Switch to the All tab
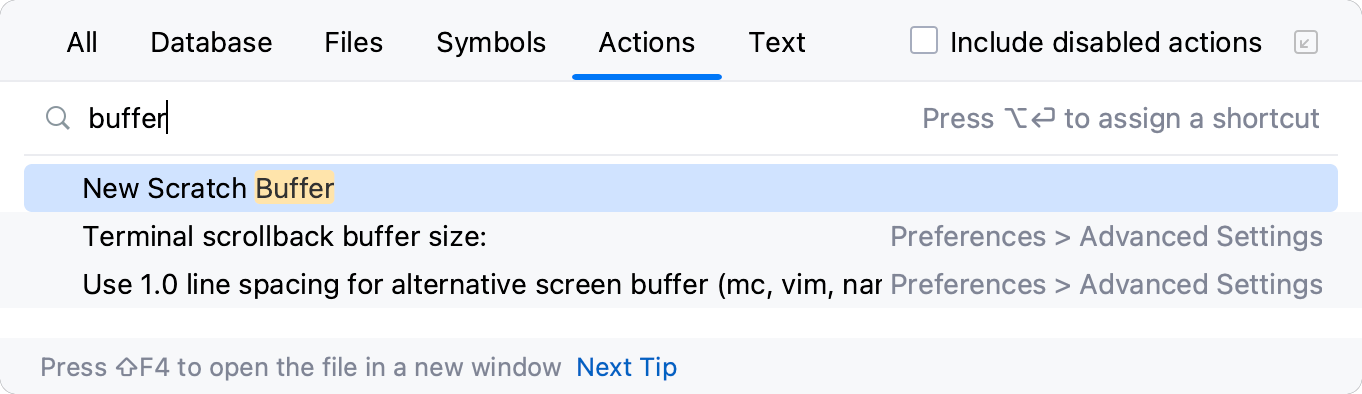The height and width of the screenshot is (394, 1362). click(82, 42)
